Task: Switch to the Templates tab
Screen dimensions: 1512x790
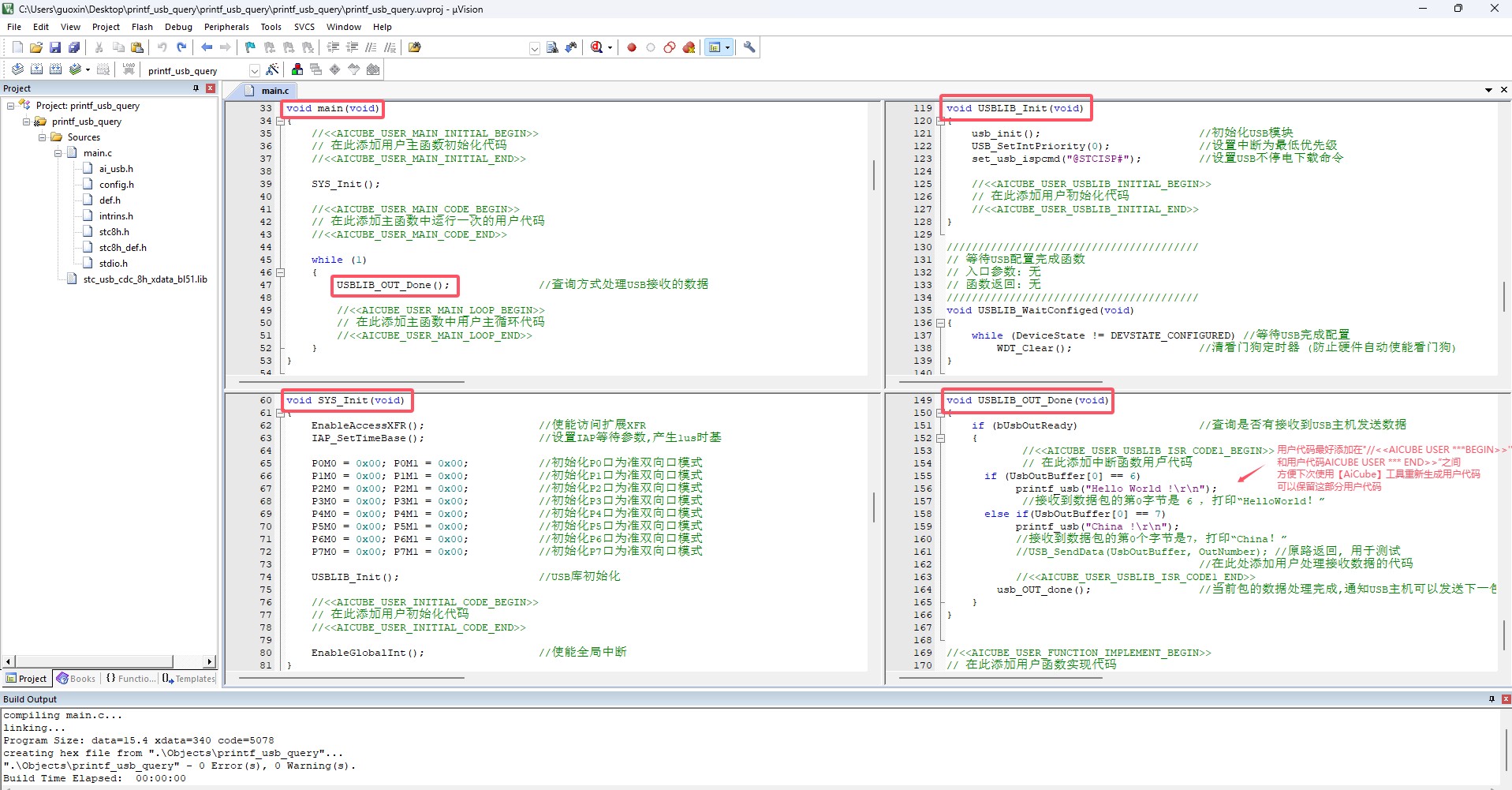Action: 189,679
